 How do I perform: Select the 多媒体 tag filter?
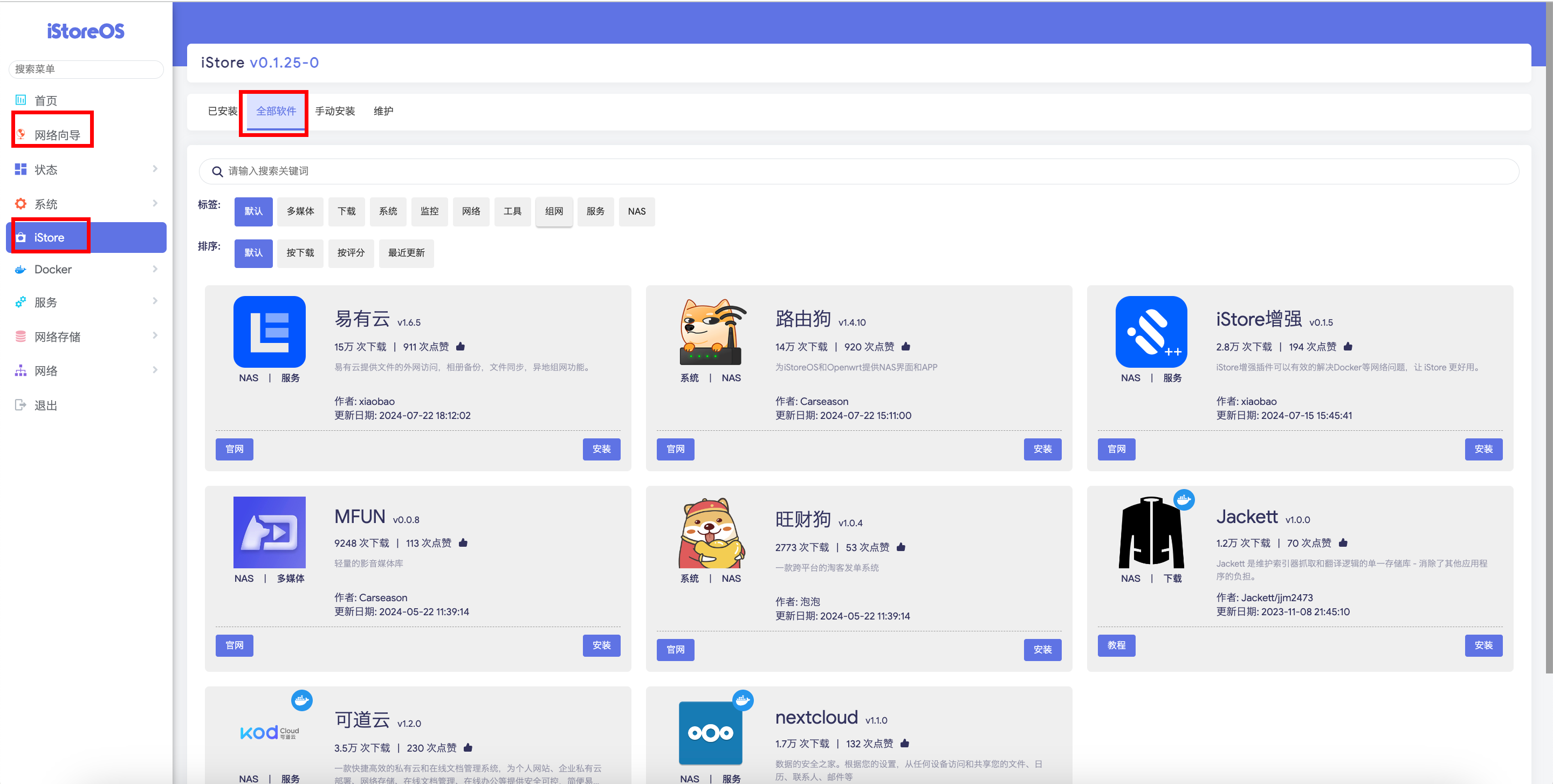pyautogui.click(x=300, y=211)
